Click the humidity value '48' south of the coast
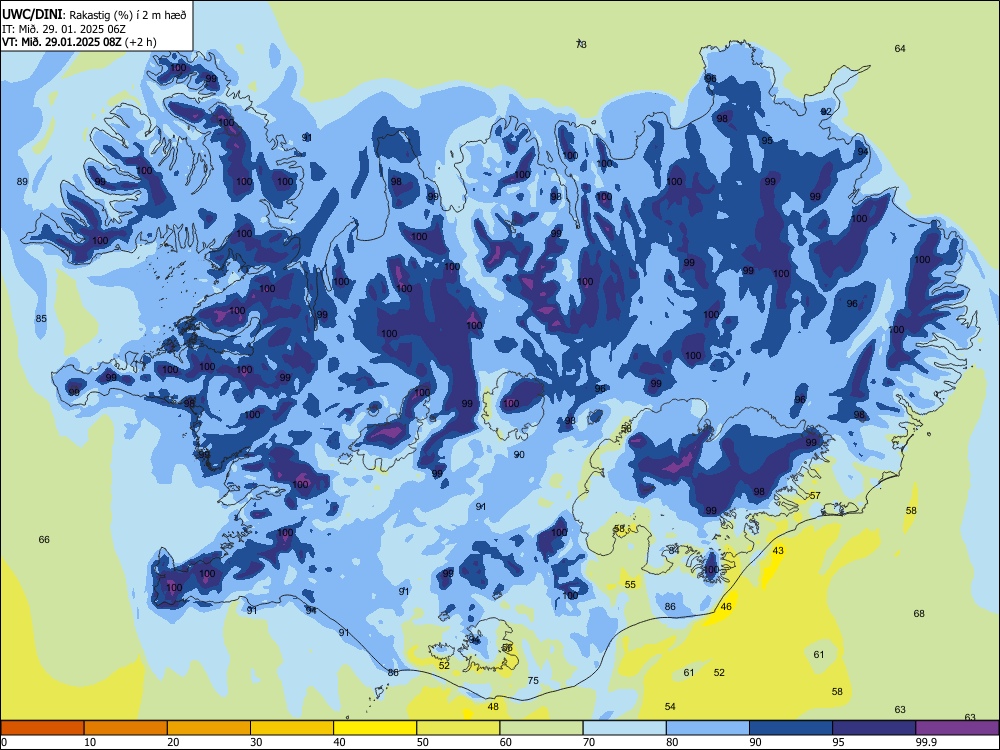Image resolution: width=1000 pixels, height=750 pixels. pyautogui.click(x=493, y=707)
